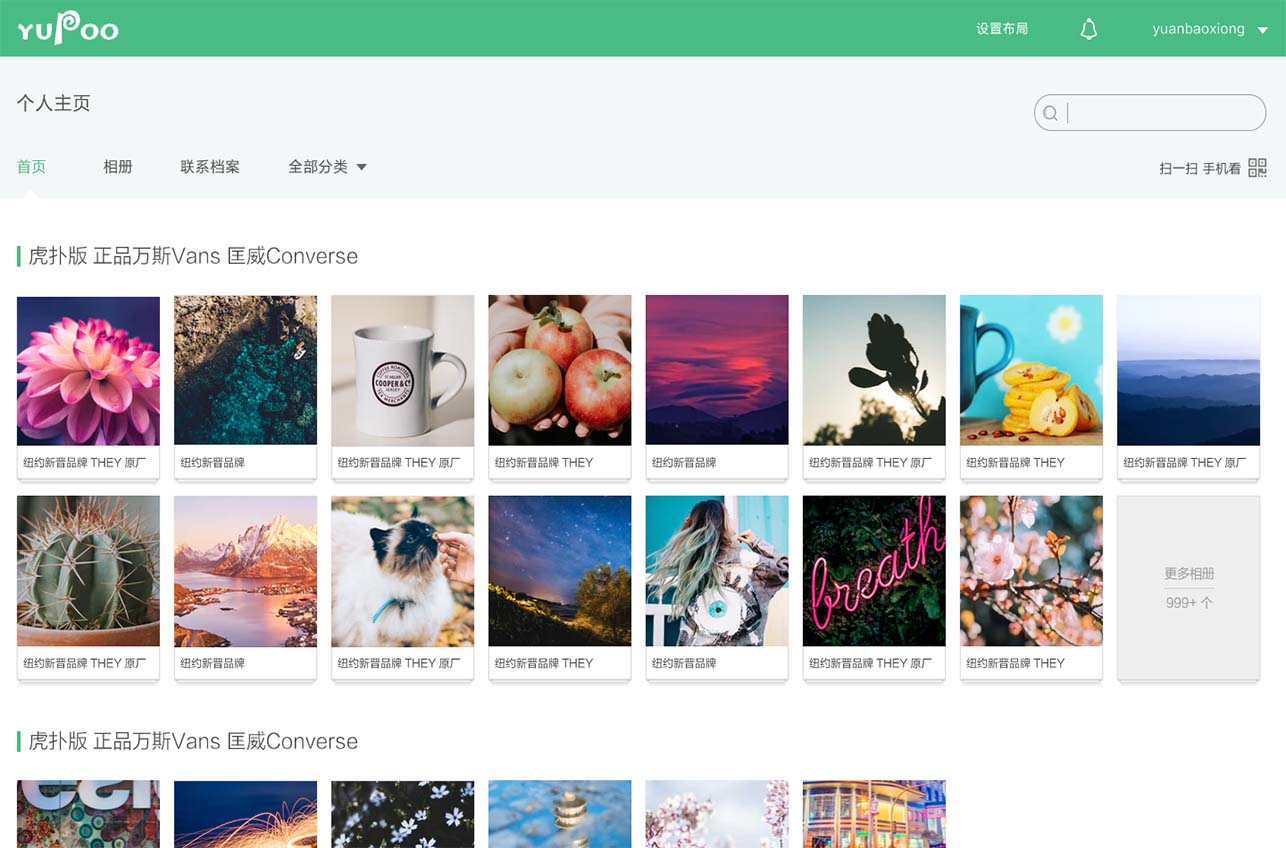Open the cactus thumbnail album

[x=88, y=571]
